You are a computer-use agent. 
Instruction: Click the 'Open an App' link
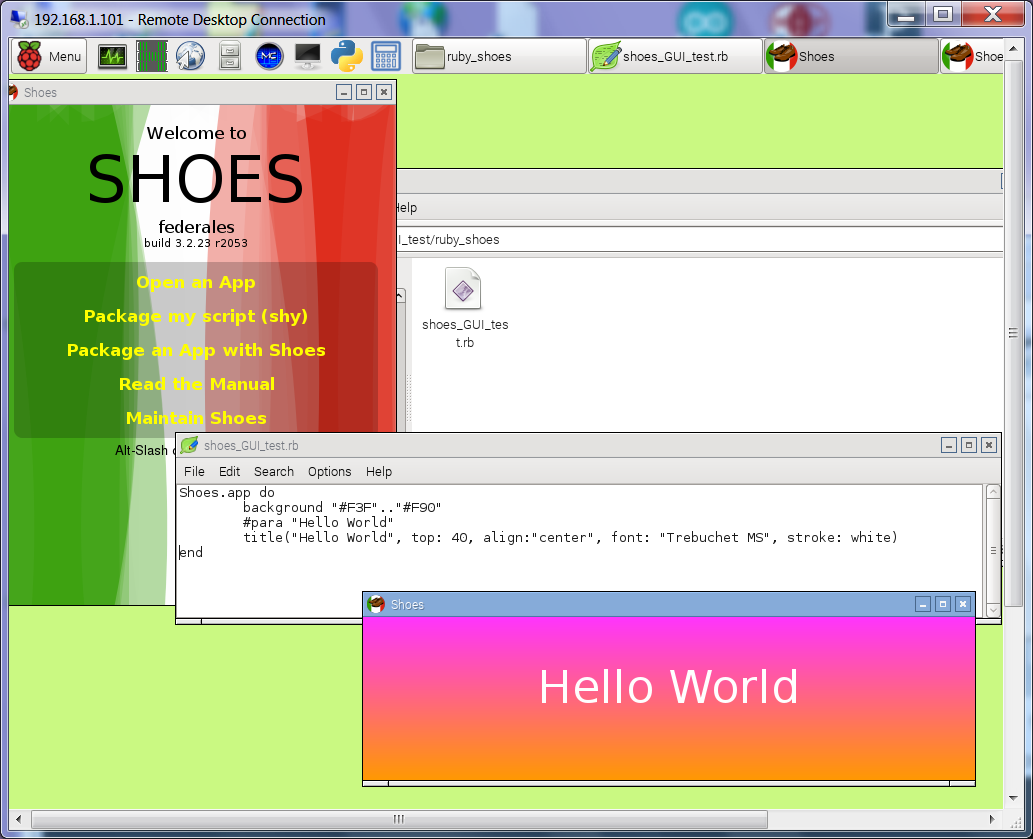(x=196, y=283)
